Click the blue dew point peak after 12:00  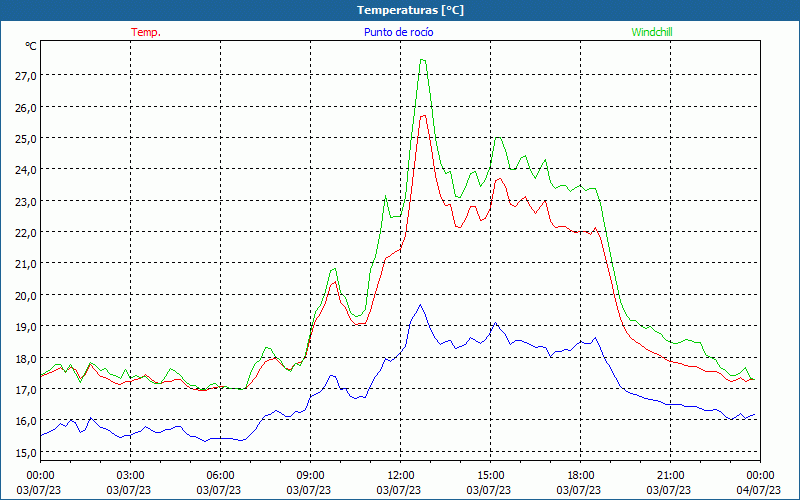pos(420,305)
